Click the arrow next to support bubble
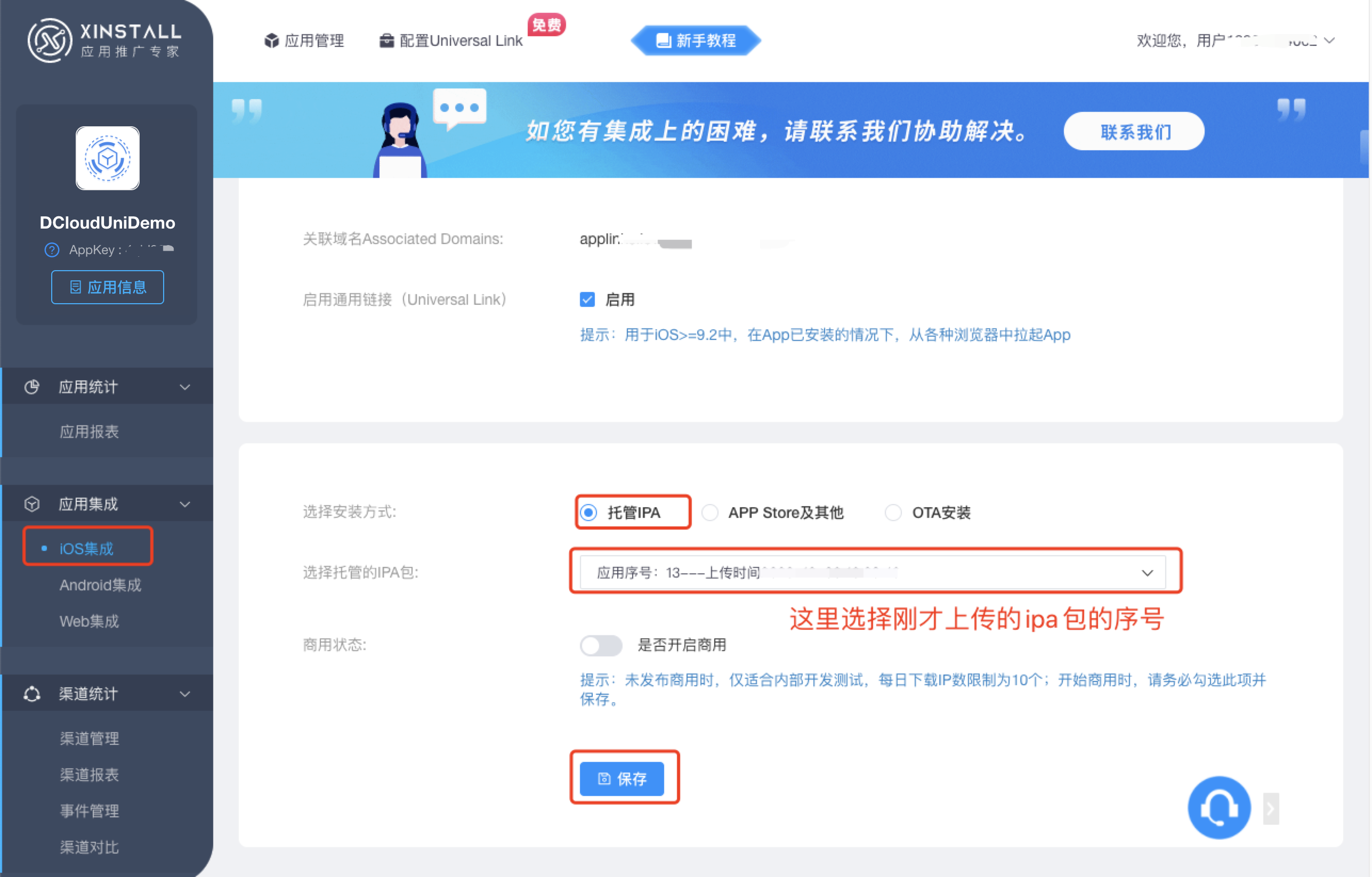This screenshot has width=1372, height=877. (x=1271, y=809)
